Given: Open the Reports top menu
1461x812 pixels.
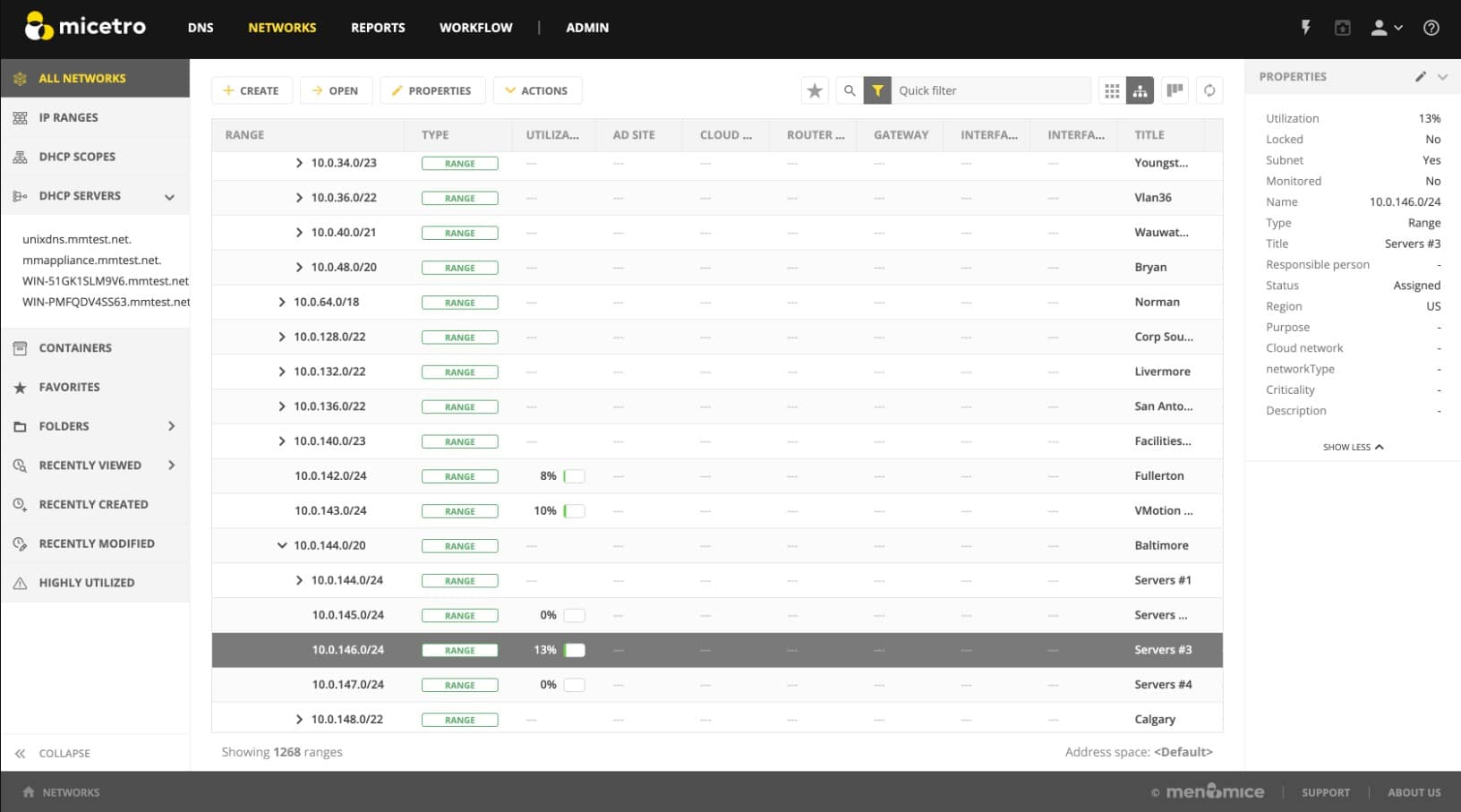Looking at the screenshot, I should pyautogui.click(x=378, y=28).
